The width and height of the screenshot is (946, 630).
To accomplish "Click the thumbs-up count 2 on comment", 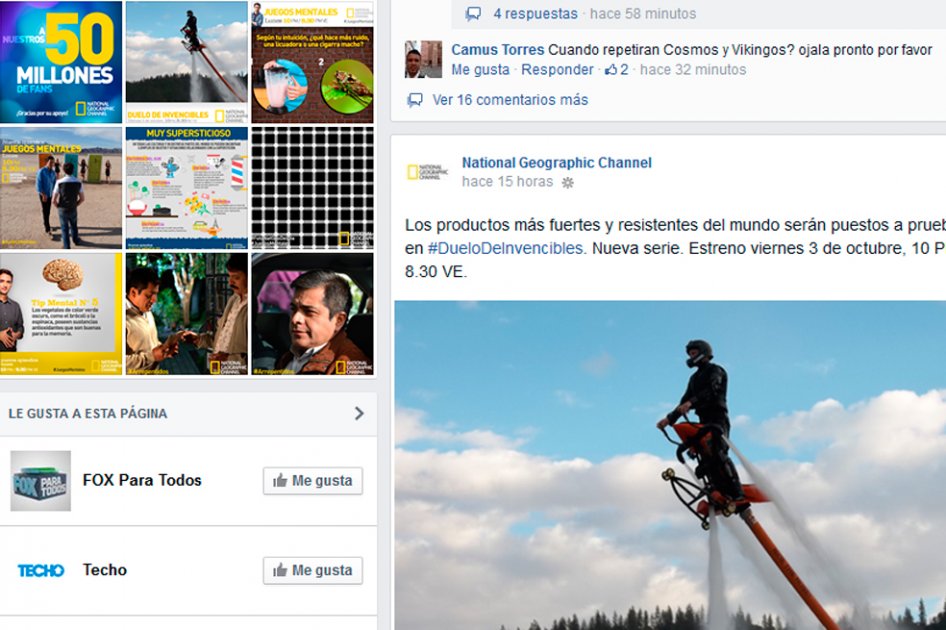I will pyautogui.click(x=617, y=70).
